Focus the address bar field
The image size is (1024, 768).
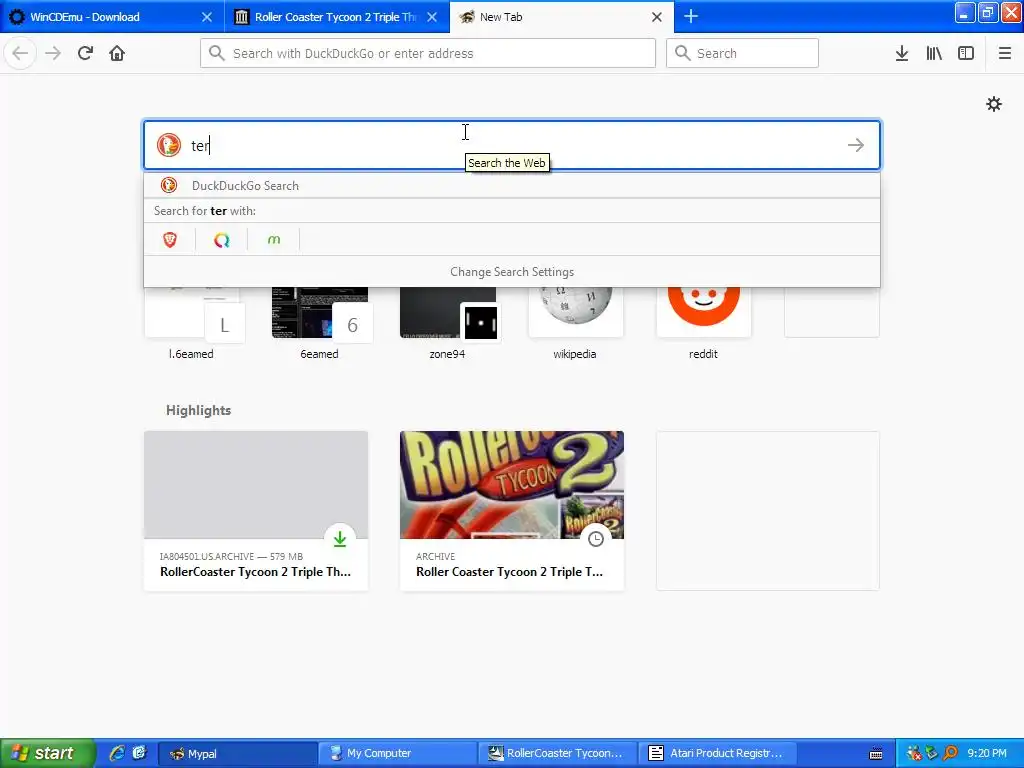(428, 53)
